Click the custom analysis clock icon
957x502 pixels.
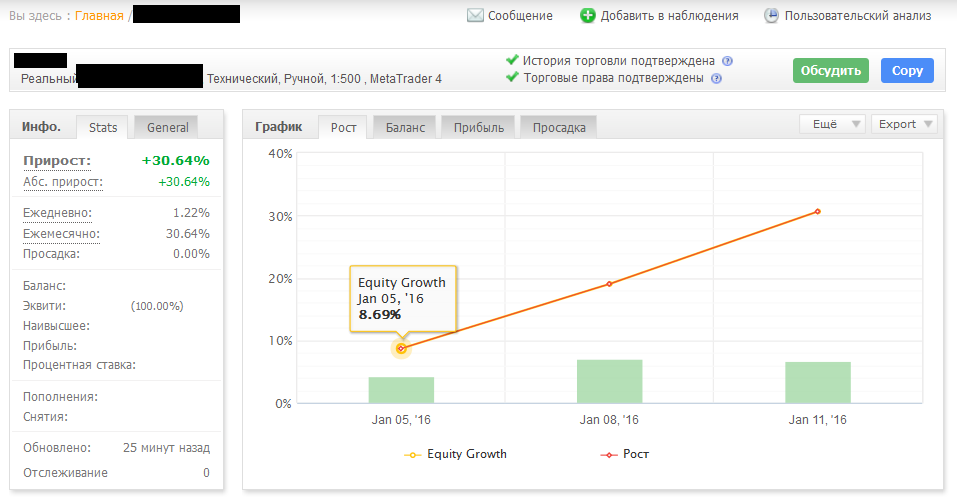coord(771,16)
